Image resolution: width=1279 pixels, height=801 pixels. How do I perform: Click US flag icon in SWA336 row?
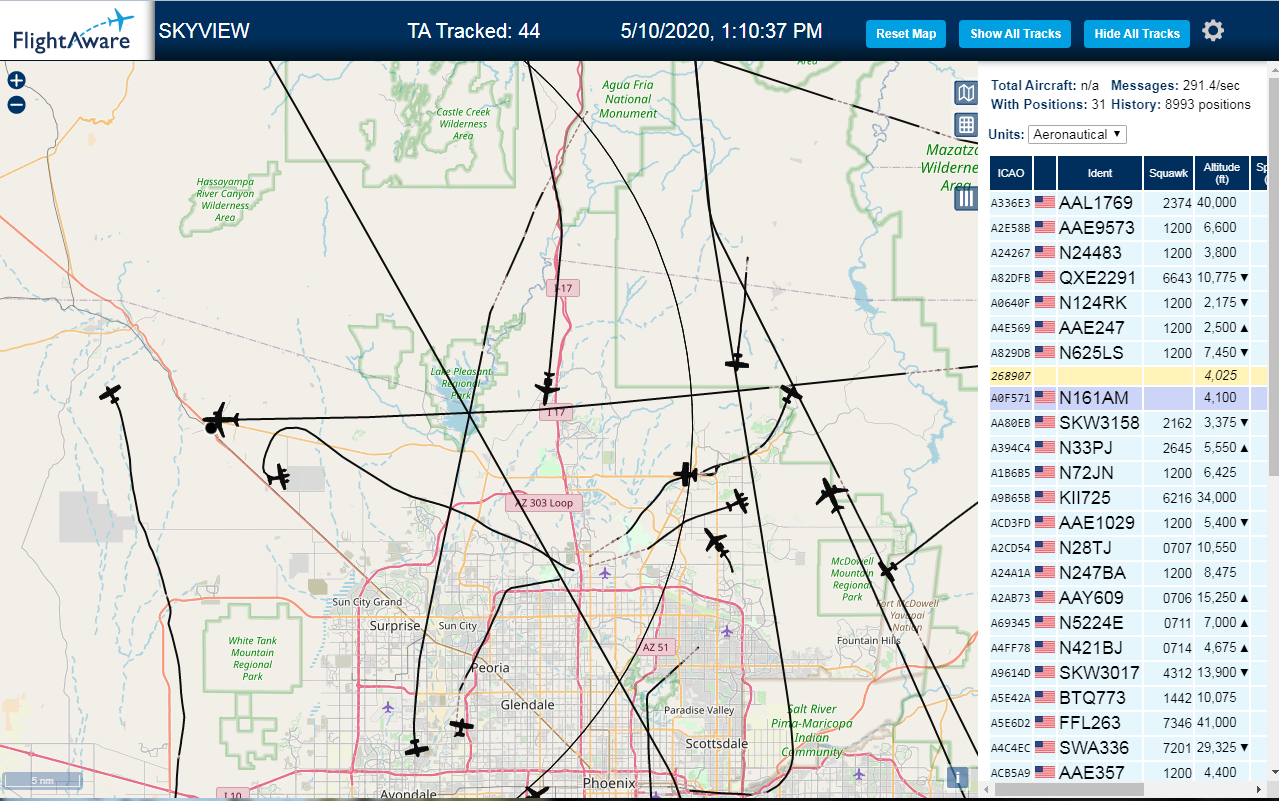1045,747
